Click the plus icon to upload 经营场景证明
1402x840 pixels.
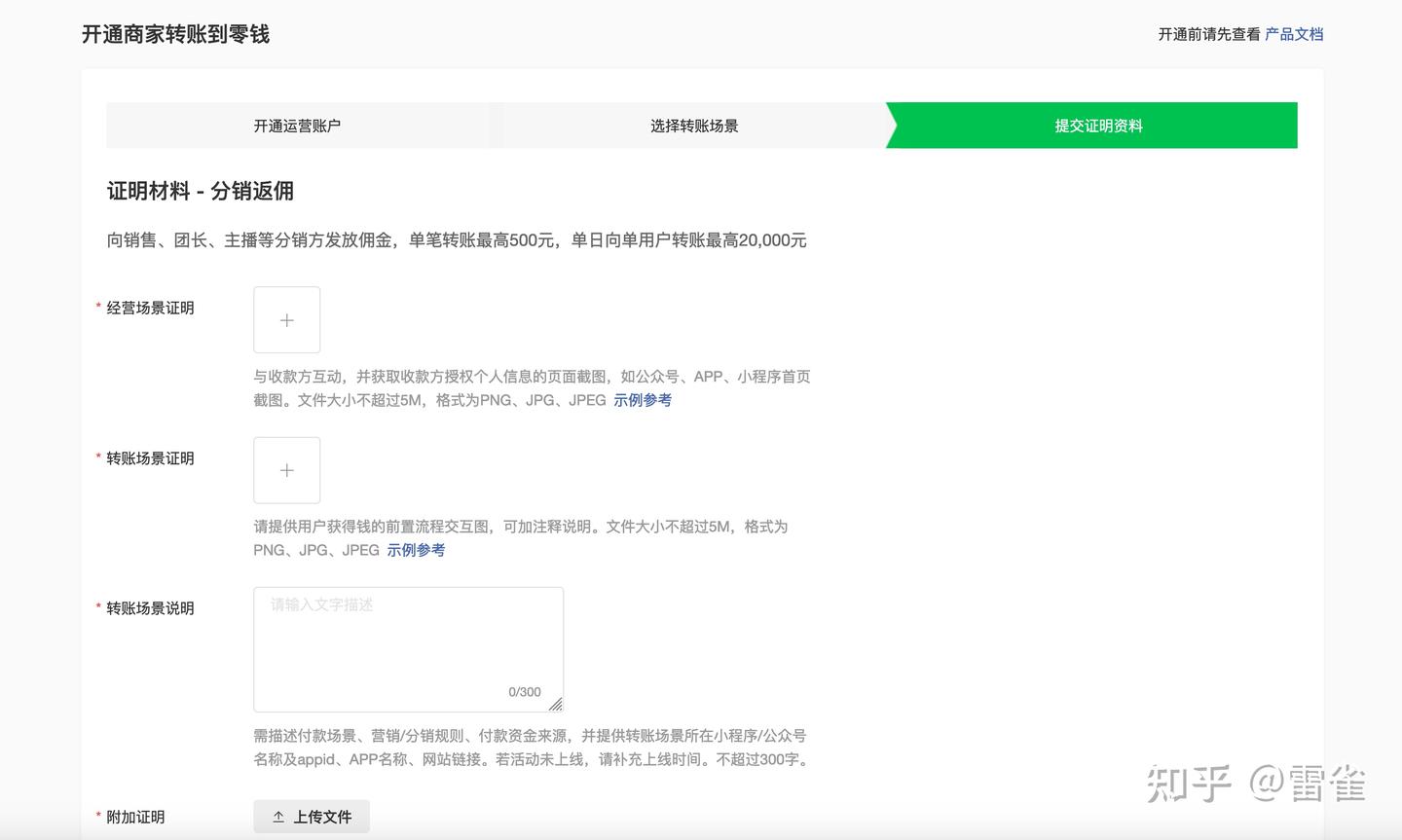(x=286, y=319)
